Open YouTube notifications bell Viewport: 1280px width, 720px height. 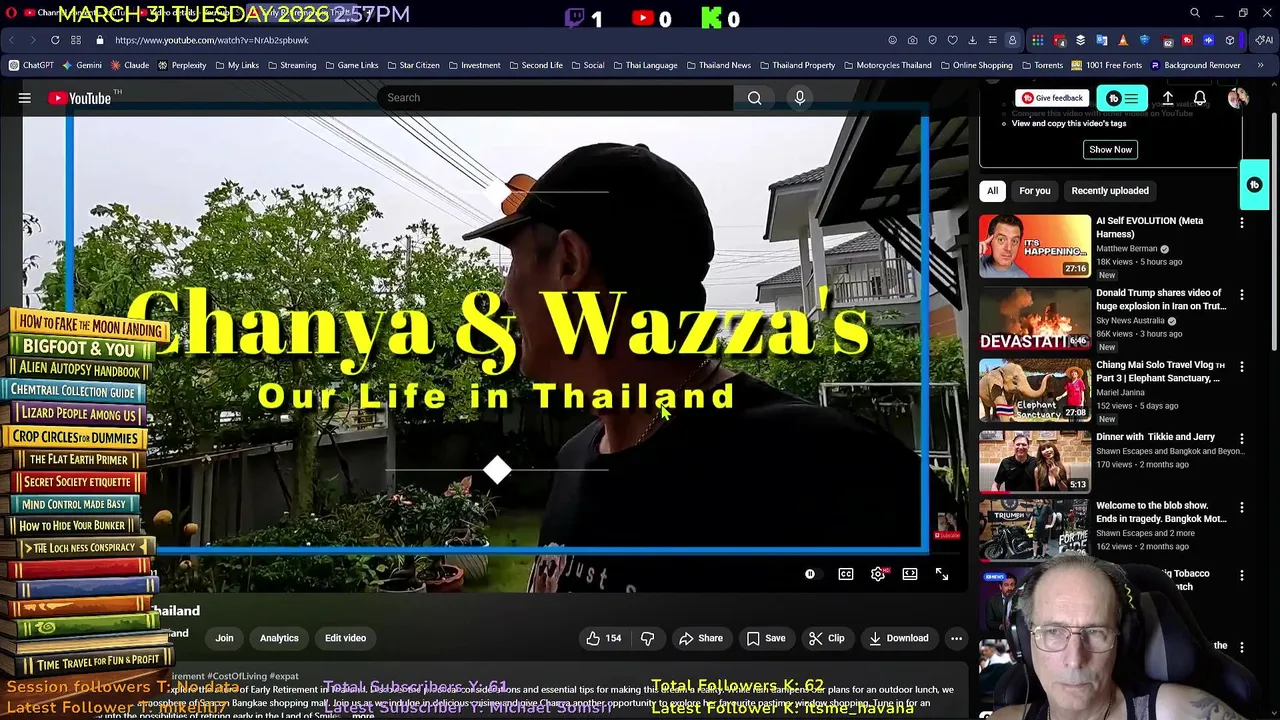[1200, 98]
